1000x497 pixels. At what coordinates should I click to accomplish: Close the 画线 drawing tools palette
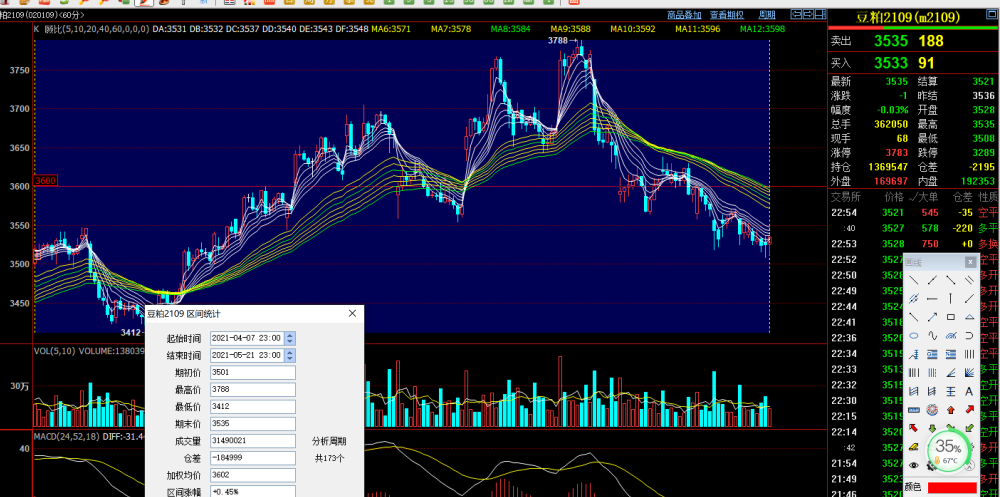pyautogui.click(x=969, y=261)
